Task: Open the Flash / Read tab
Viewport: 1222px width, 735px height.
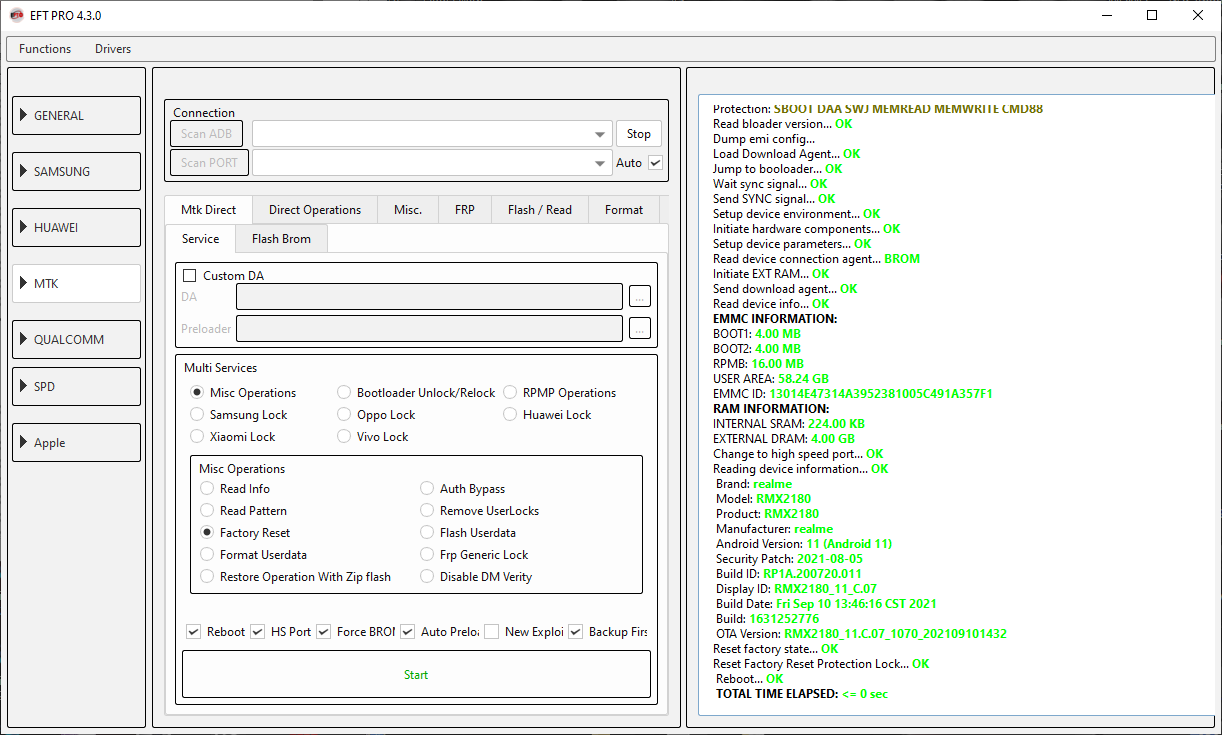Action: click(540, 210)
